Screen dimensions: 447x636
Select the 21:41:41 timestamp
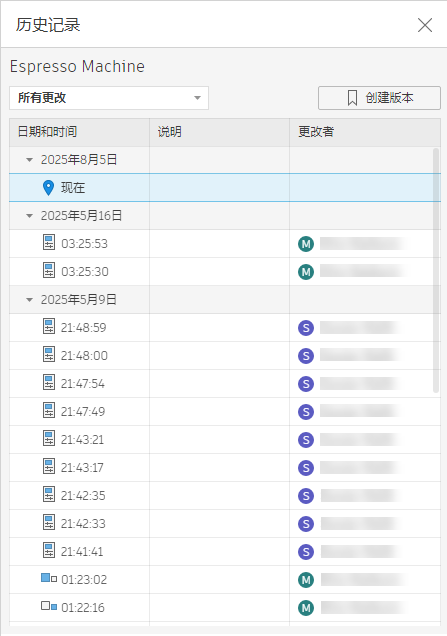point(82,552)
